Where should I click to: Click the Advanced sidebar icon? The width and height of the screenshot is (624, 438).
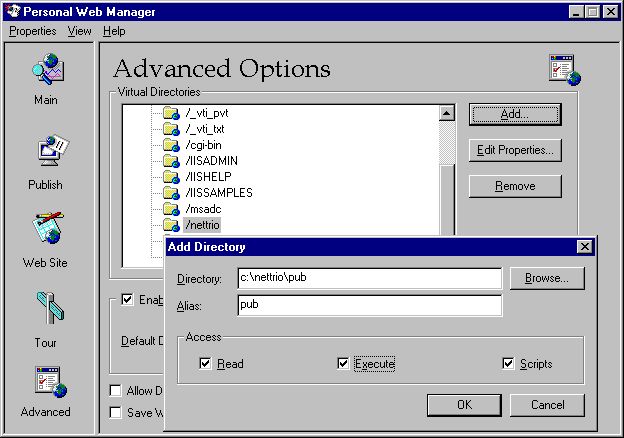pos(46,384)
